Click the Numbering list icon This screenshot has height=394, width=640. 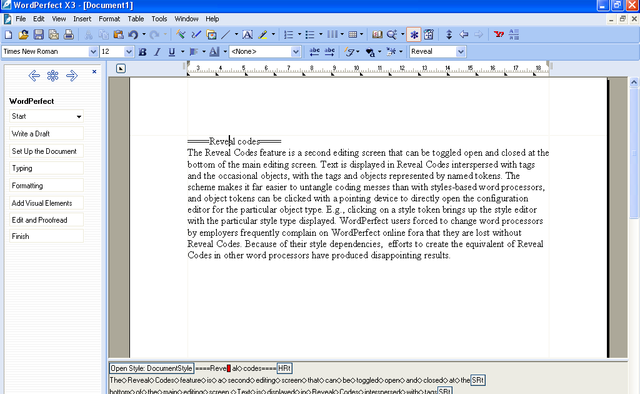(x=289, y=35)
